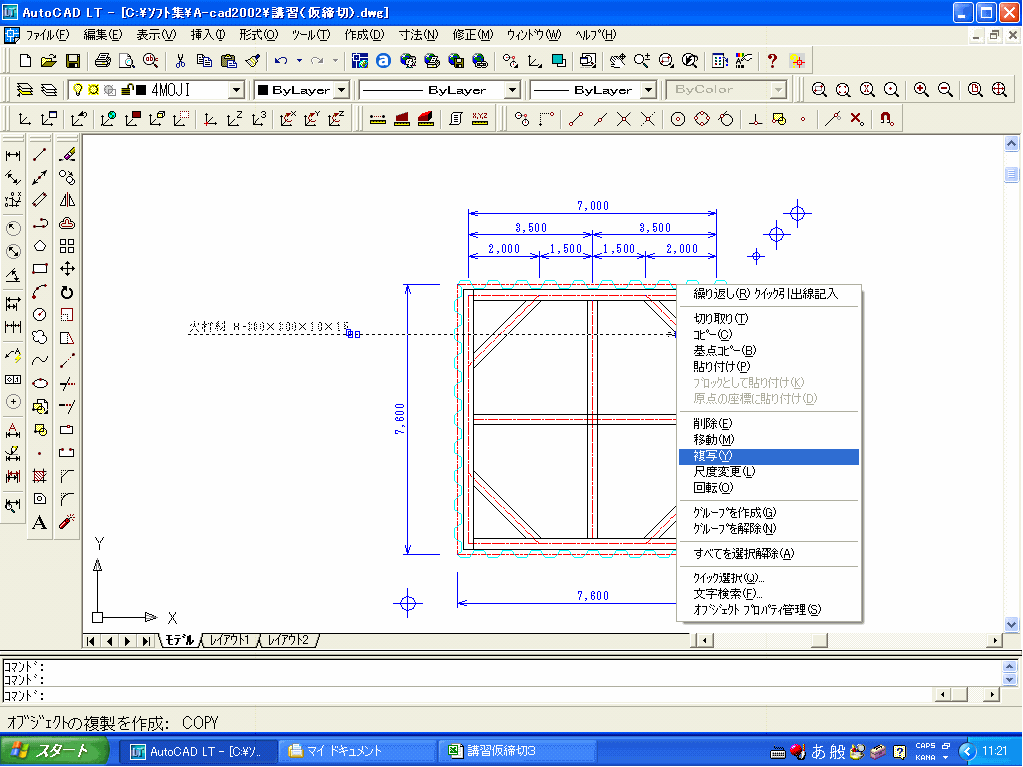Click the スタート button
This screenshot has height=767, width=1023.
(x=54, y=751)
